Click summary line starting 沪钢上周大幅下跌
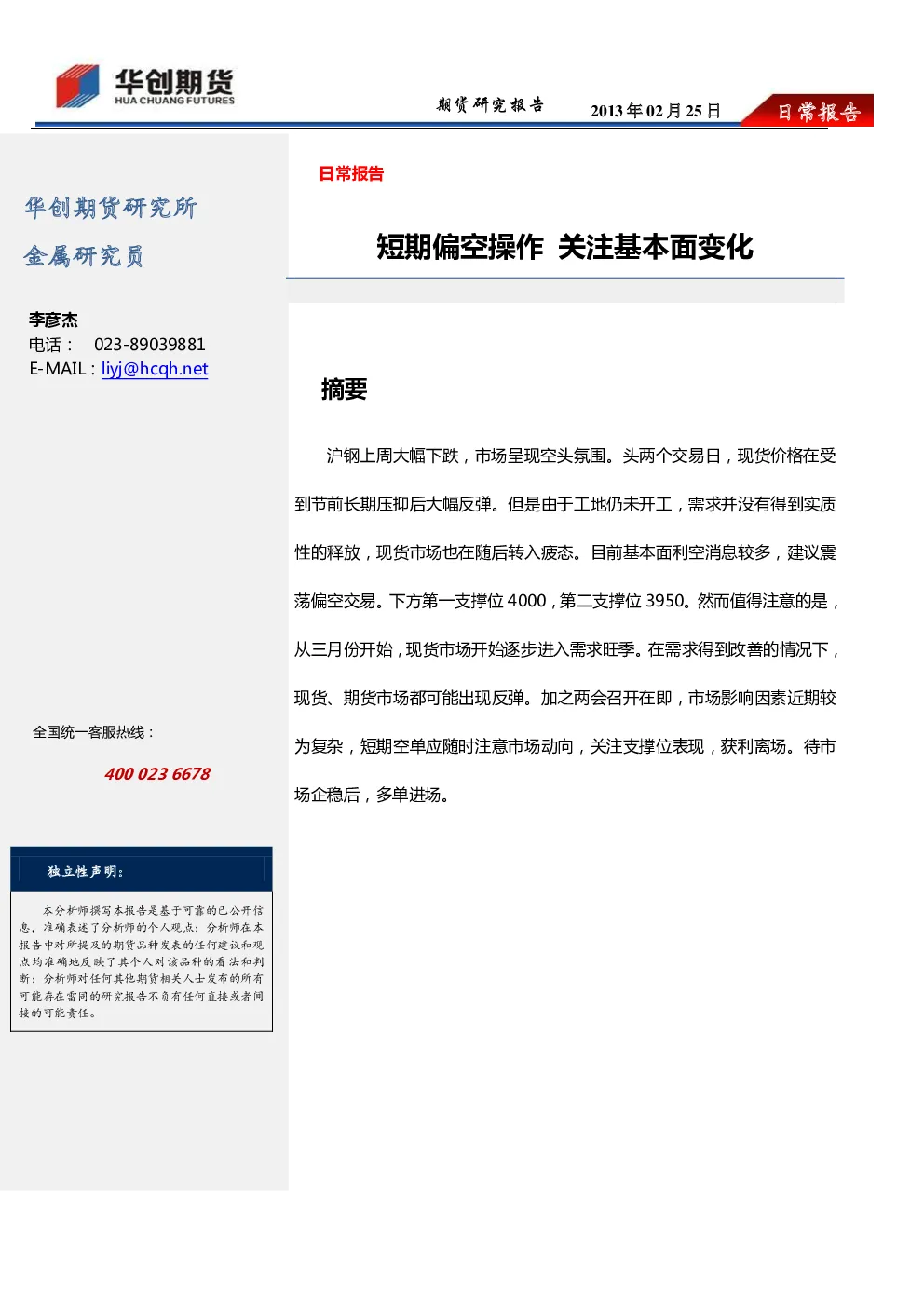This screenshot has width=924, height=1307. click(581, 456)
